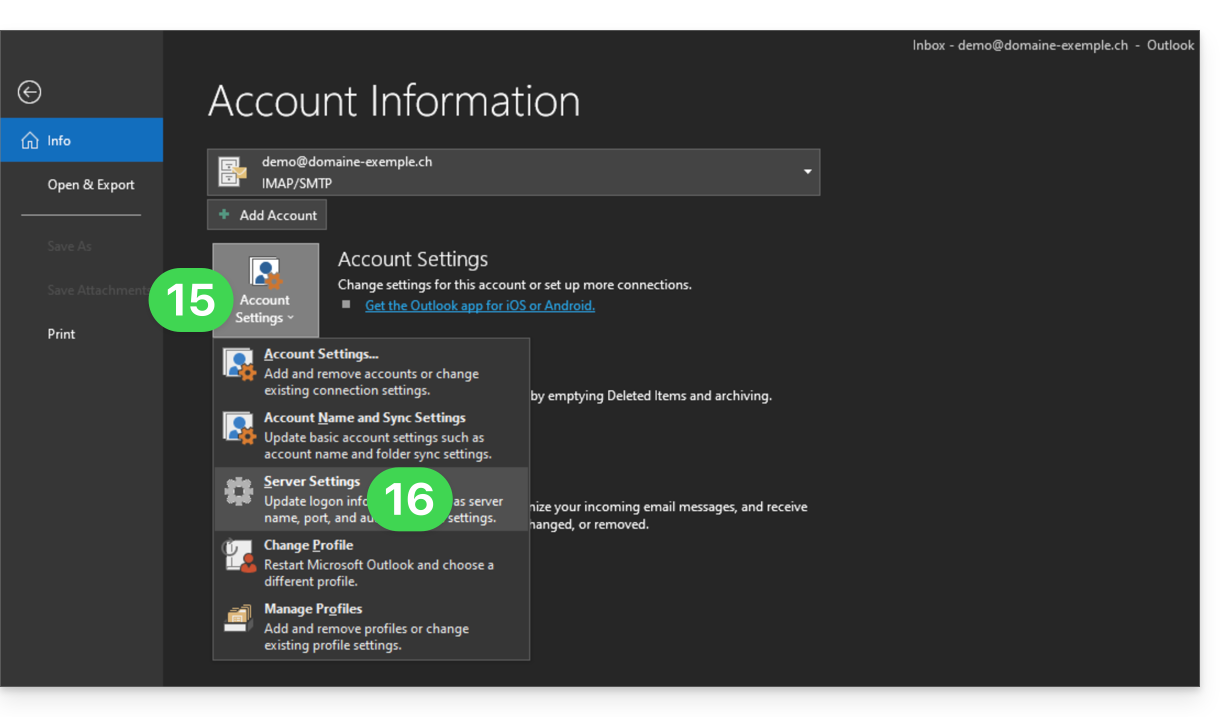This screenshot has width=1230, height=717.
Task: Choose Change Profile menu entry
Action: 371,563
